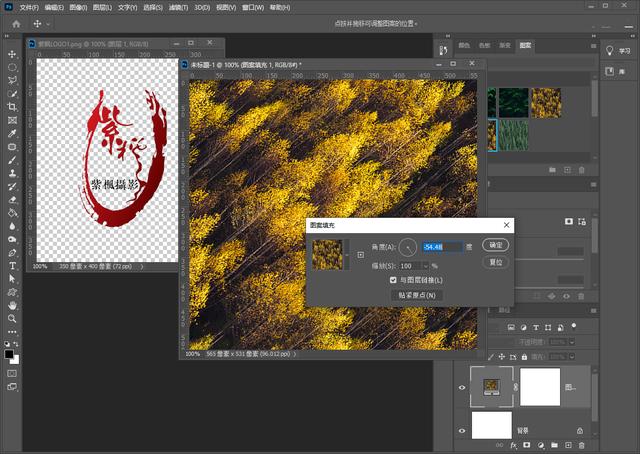Click the 贴紧原点 button
The image size is (640, 454).
coord(418,296)
